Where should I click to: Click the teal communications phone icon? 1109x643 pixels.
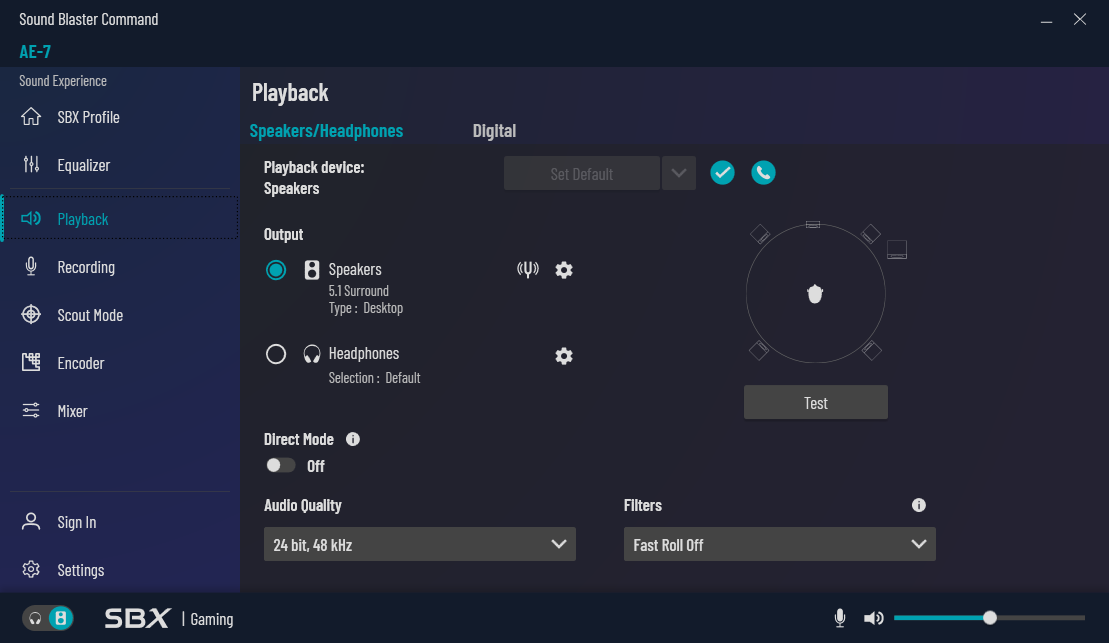pos(763,173)
